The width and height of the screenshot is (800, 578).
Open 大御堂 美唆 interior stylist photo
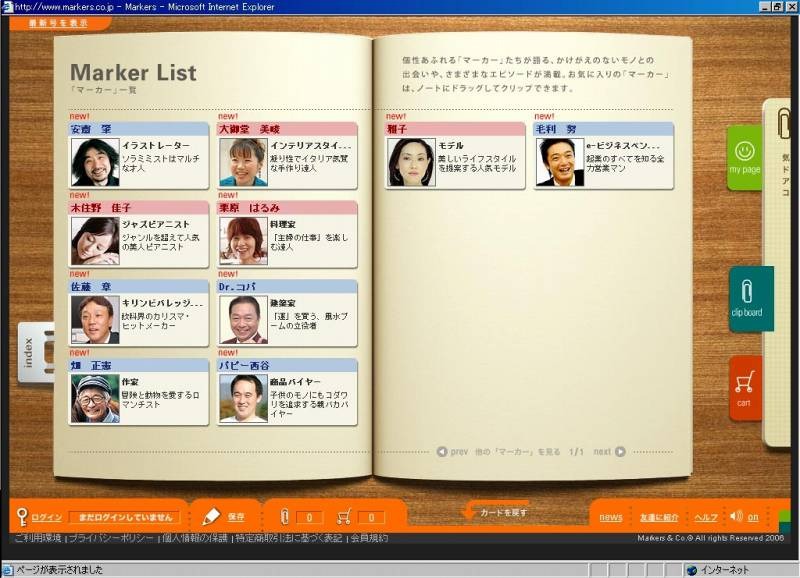pyautogui.click(x=244, y=162)
